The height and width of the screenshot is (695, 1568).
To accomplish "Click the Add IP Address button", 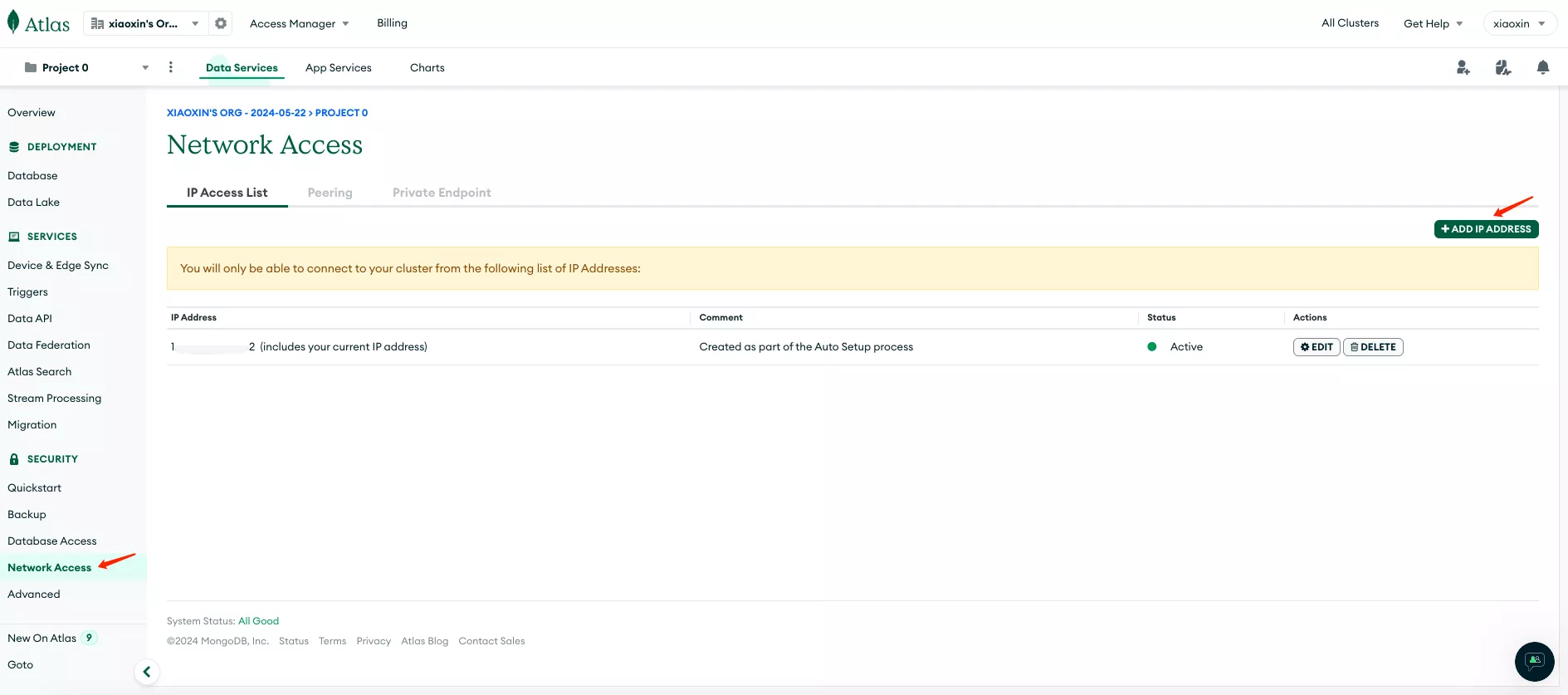I will (1486, 229).
